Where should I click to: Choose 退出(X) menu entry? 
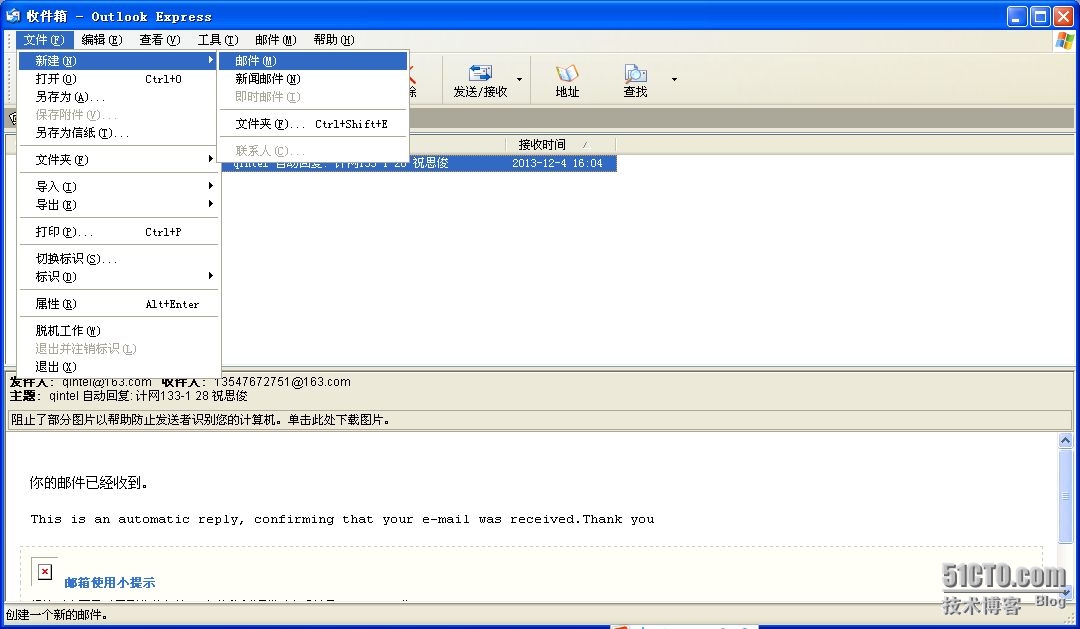(118, 367)
